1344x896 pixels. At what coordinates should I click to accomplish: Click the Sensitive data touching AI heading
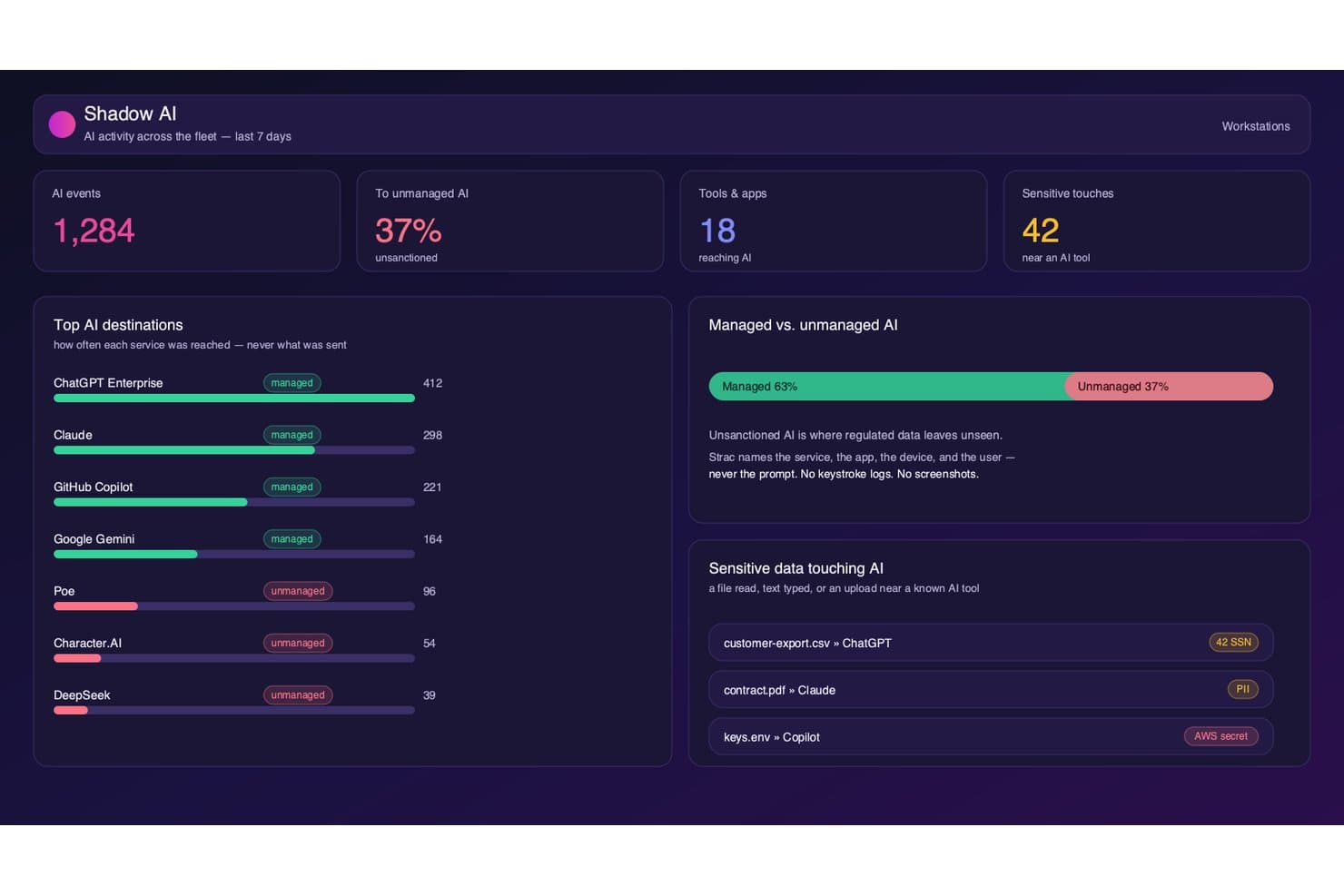click(x=796, y=568)
